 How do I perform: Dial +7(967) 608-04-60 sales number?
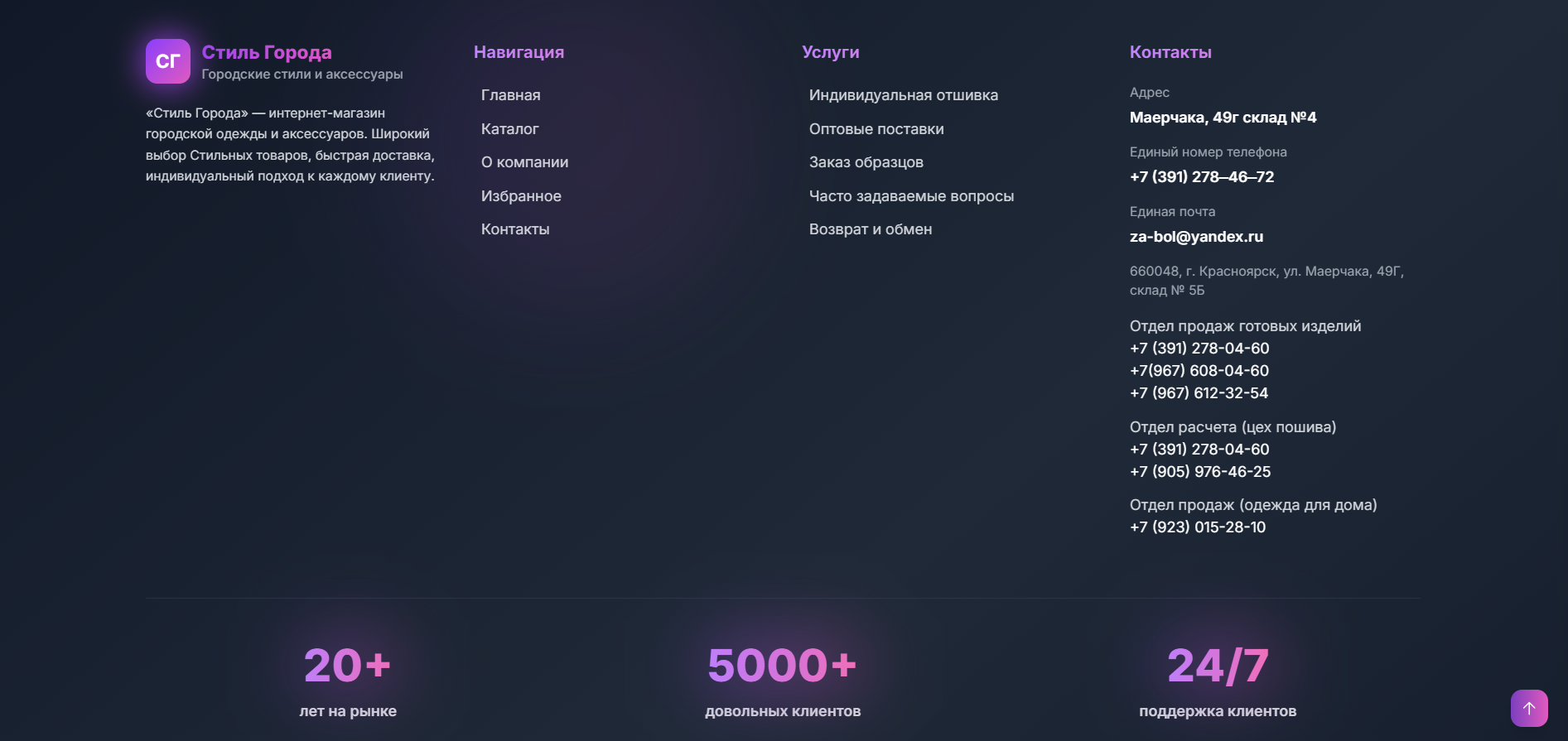(1199, 371)
